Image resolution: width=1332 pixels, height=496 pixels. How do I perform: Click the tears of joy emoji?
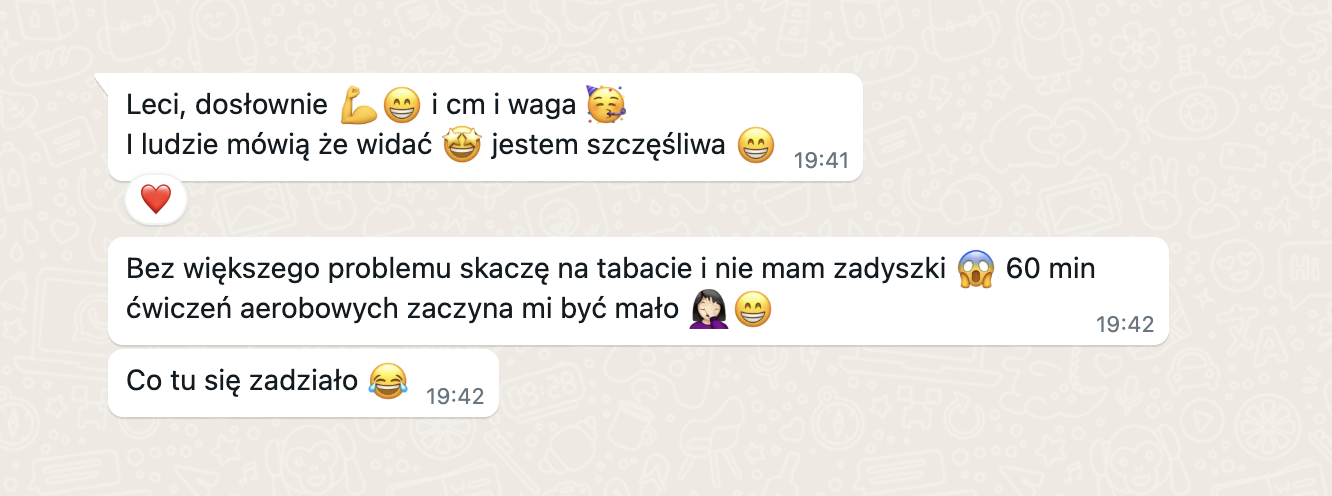388,381
